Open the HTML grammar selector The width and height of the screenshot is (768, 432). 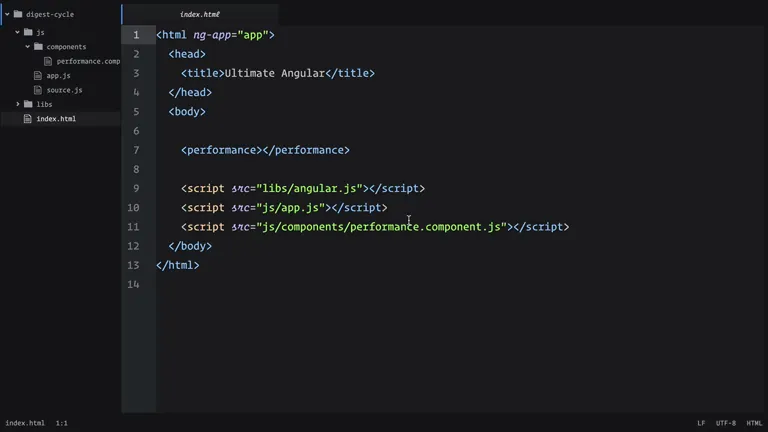tap(754, 423)
